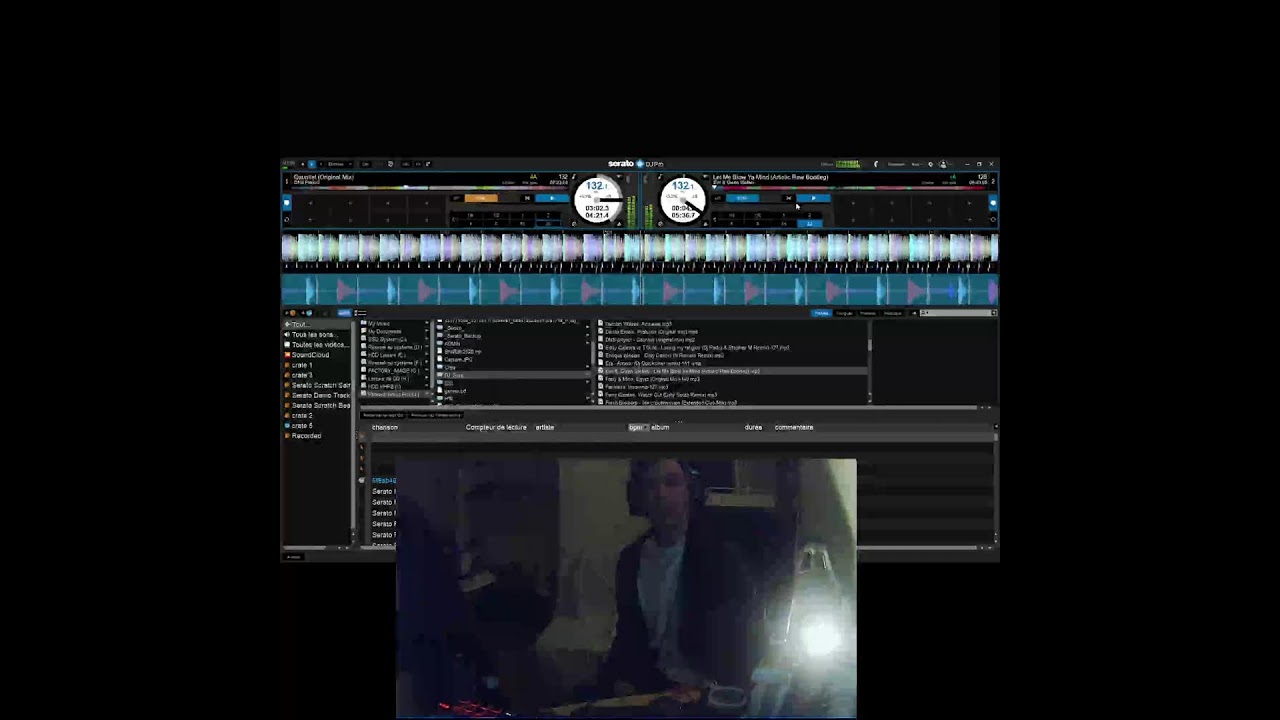The width and height of the screenshot is (1280, 720).
Task: Click the blue deck layout icon in top bar
Action: pos(312,164)
